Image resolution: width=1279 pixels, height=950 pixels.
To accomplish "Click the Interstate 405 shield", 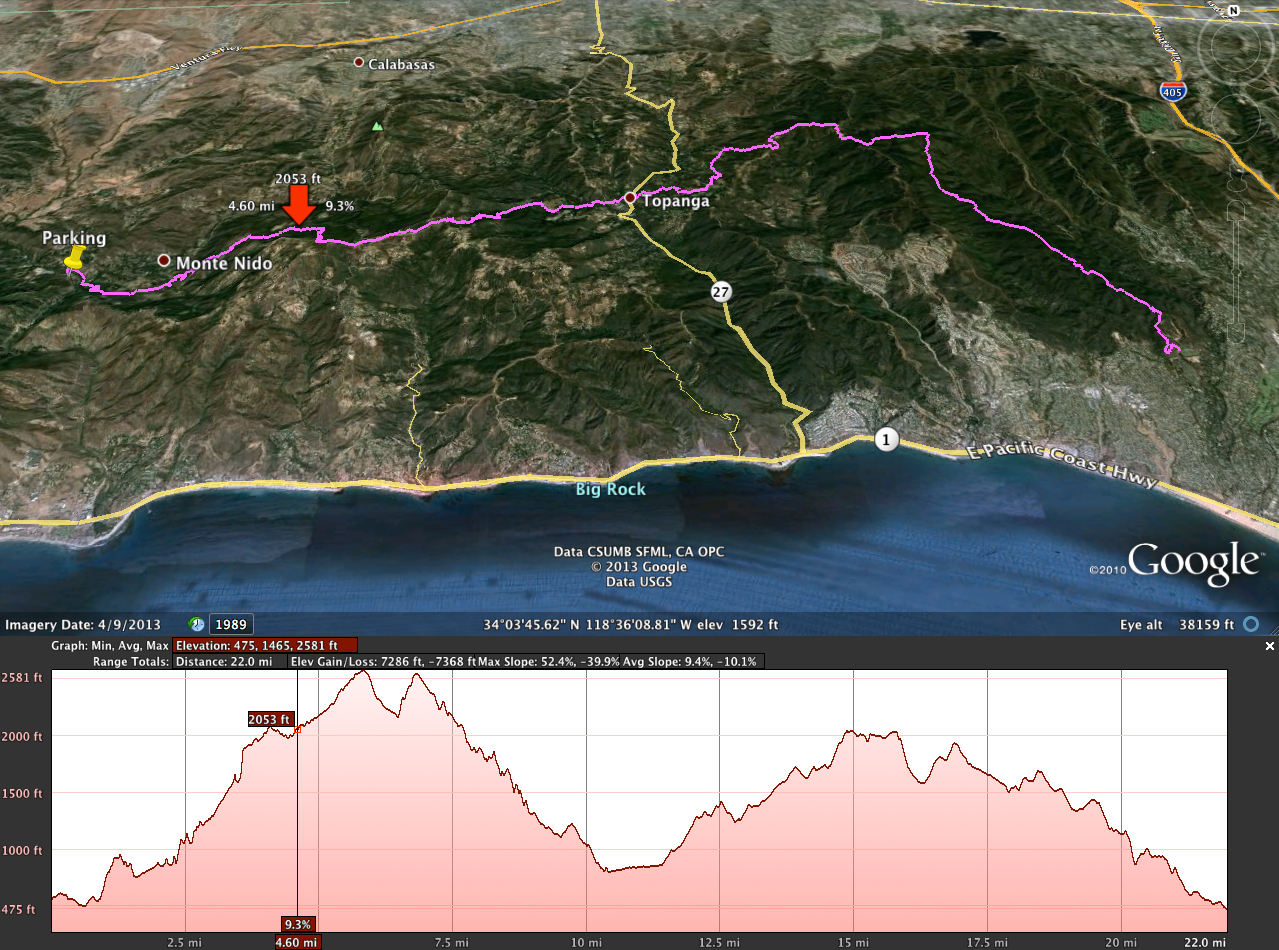I will coord(1174,92).
